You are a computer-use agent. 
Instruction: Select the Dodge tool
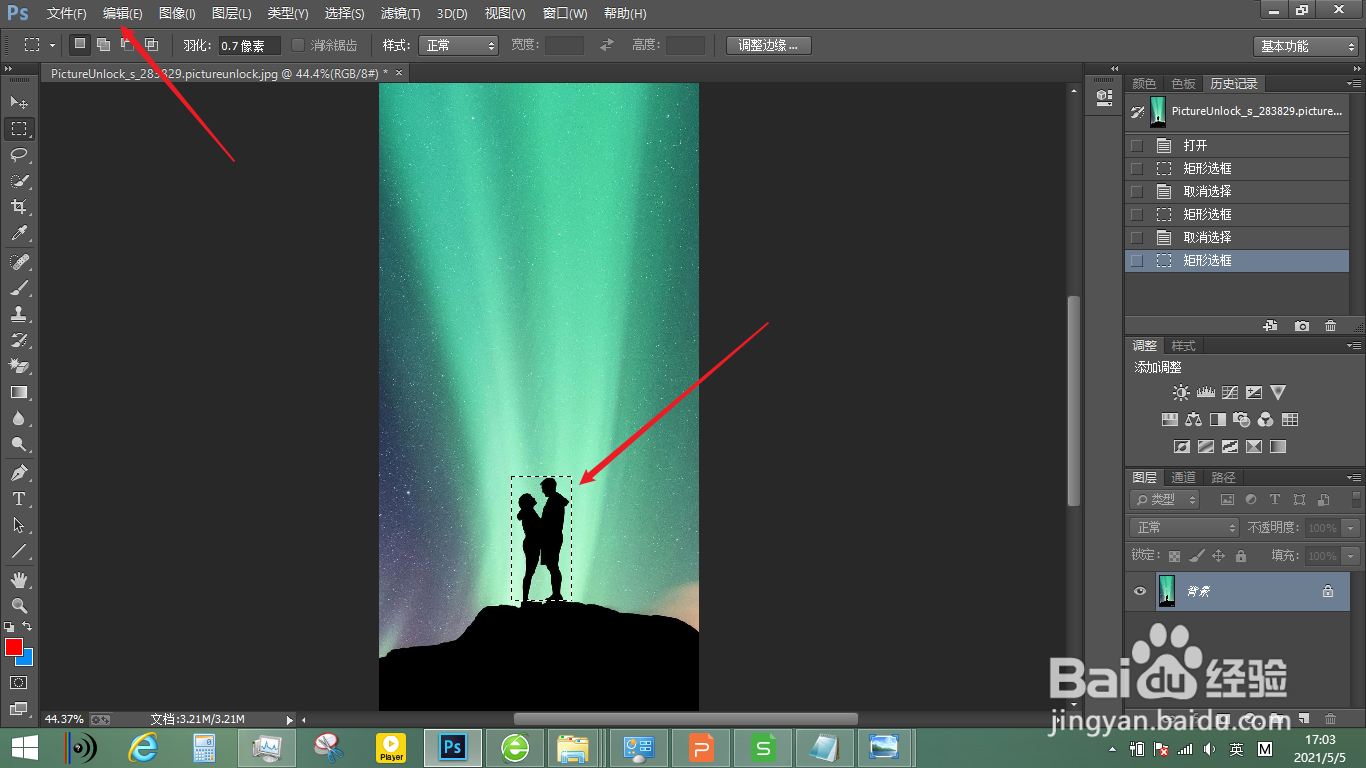point(19,444)
